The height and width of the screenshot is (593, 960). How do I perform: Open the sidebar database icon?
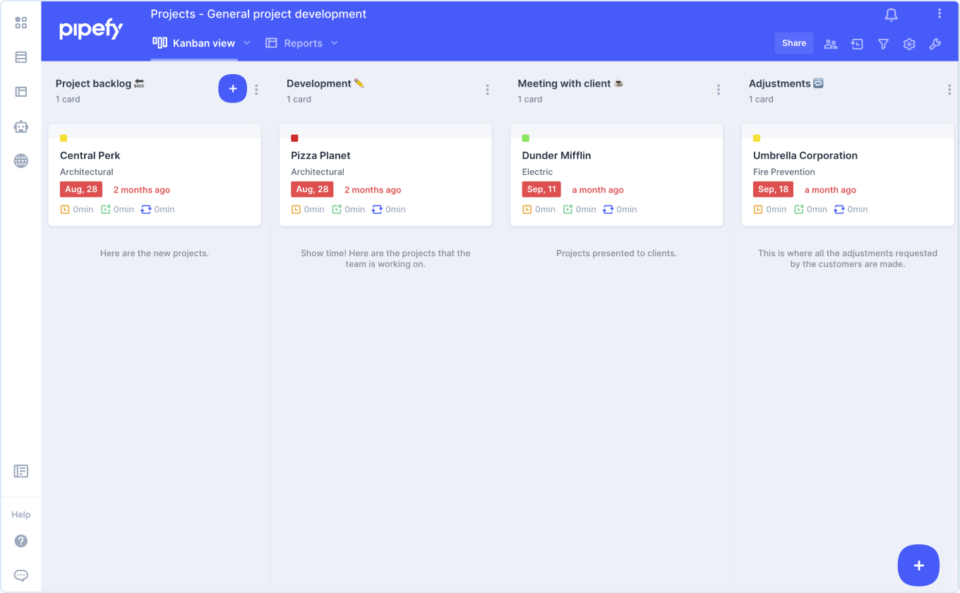click(20, 57)
